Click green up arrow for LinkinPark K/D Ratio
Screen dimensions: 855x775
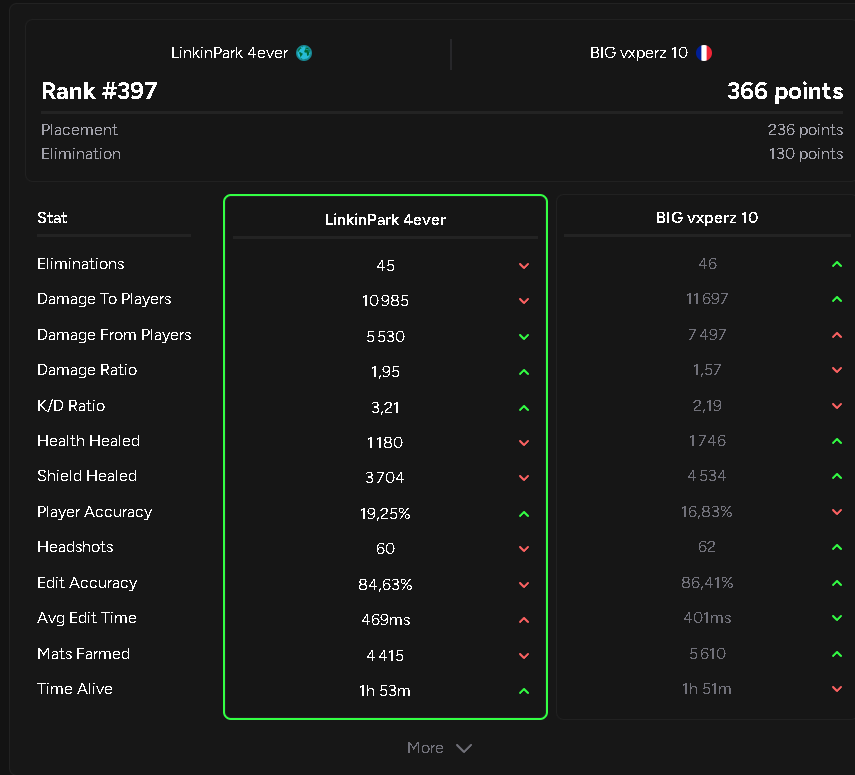click(x=524, y=408)
